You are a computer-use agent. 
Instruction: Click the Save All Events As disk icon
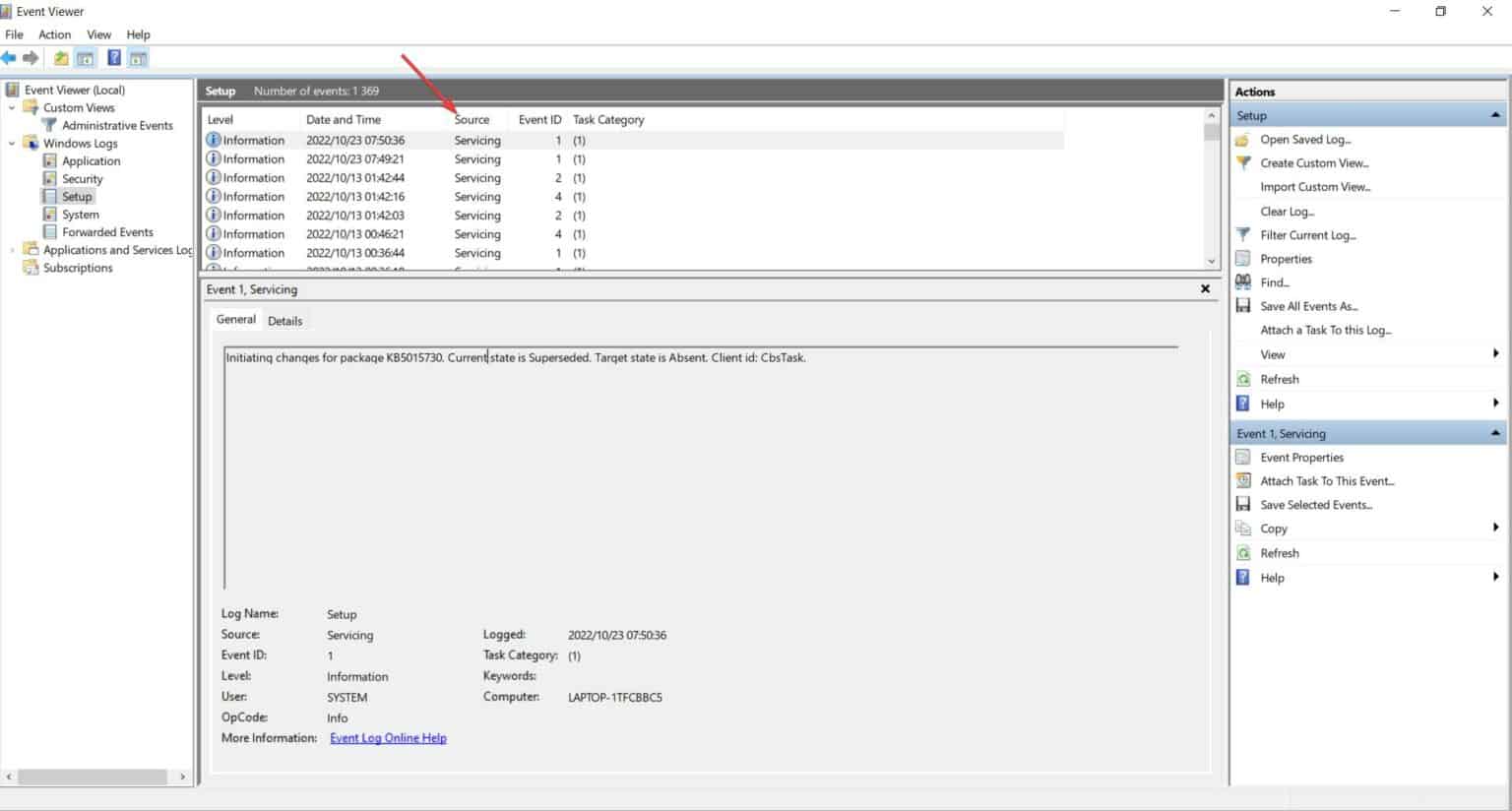pyautogui.click(x=1242, y=305)
